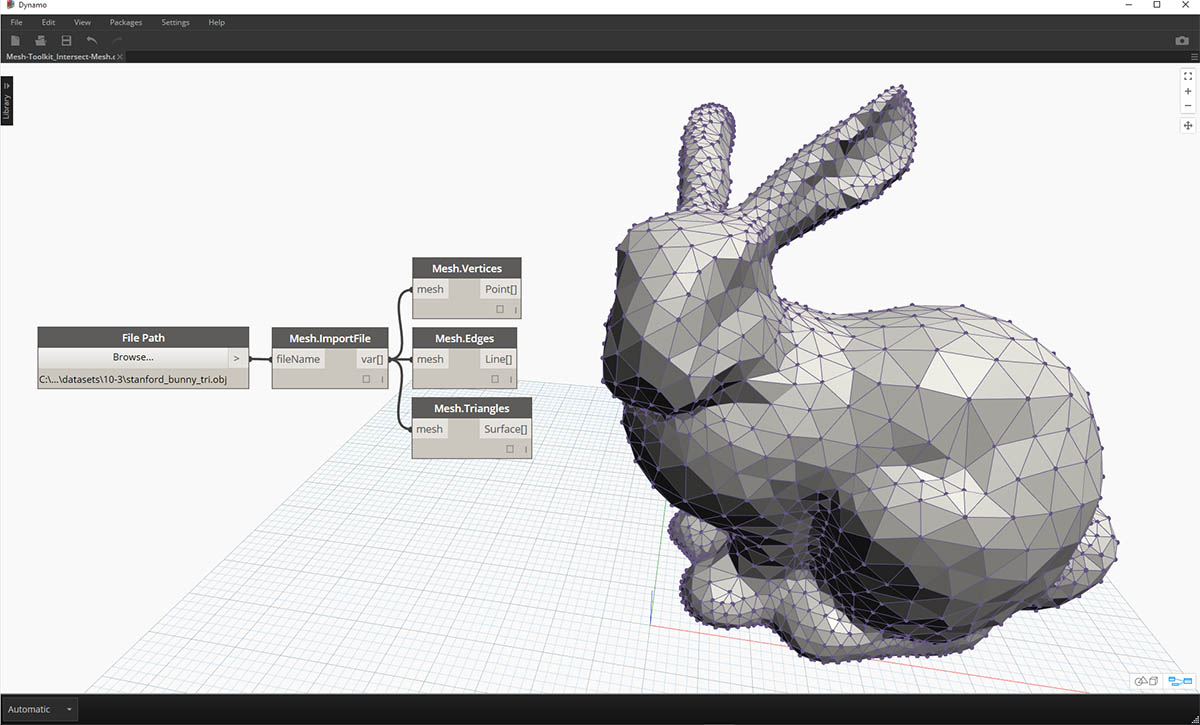Expand the File Path node output arrow
Image resolution: width=1200 pixels, height=725 pixels.
pyautogui.click(x=237, y=357)
